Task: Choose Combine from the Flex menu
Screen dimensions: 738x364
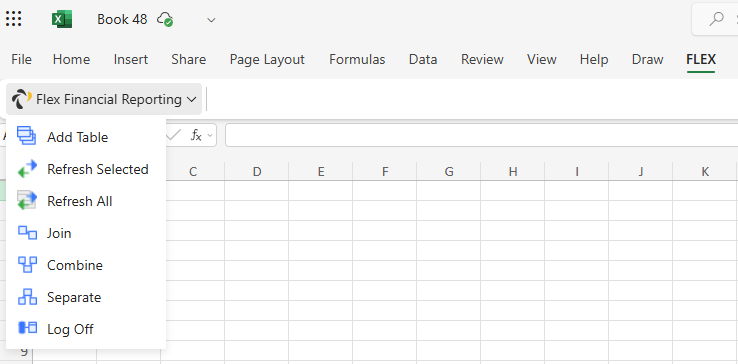Action: 86,265
